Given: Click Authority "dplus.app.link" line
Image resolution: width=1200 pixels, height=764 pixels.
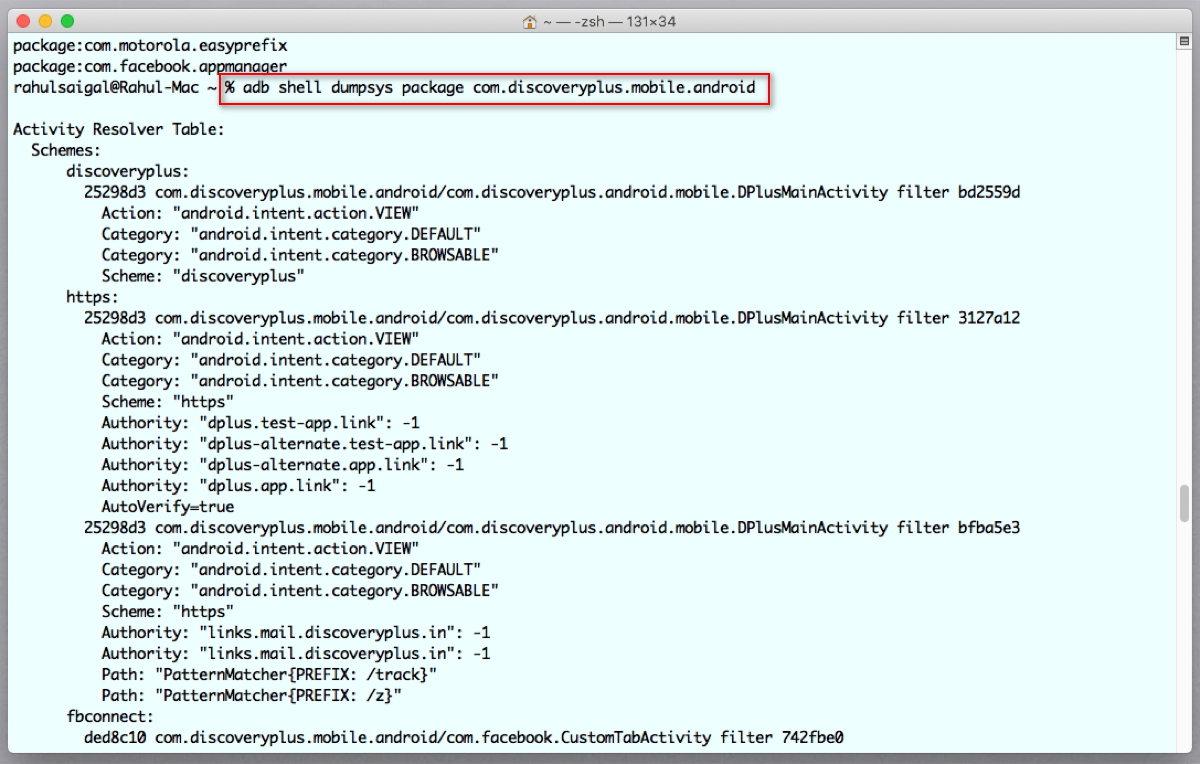Looking at the screenshot, I should [x=238, y=486].
